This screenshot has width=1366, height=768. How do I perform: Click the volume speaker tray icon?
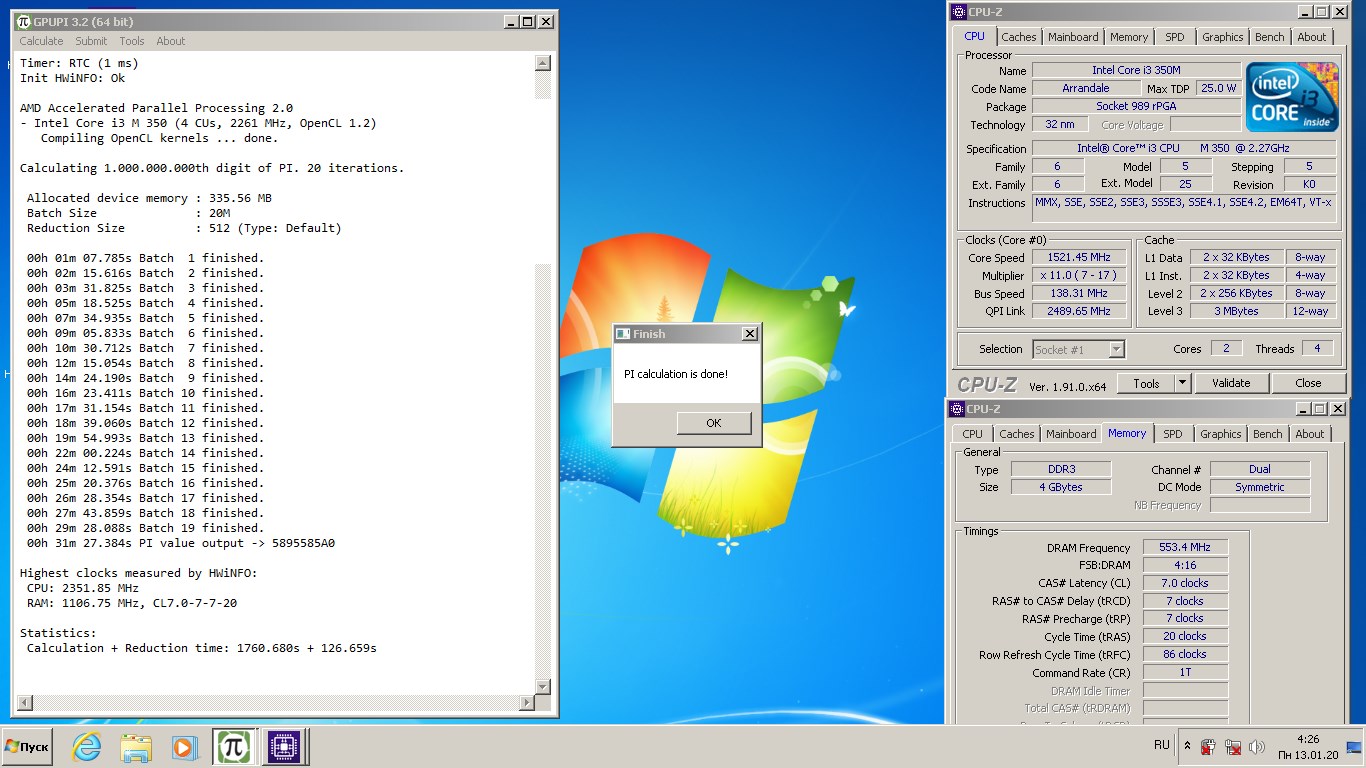tap(1257, 747)
